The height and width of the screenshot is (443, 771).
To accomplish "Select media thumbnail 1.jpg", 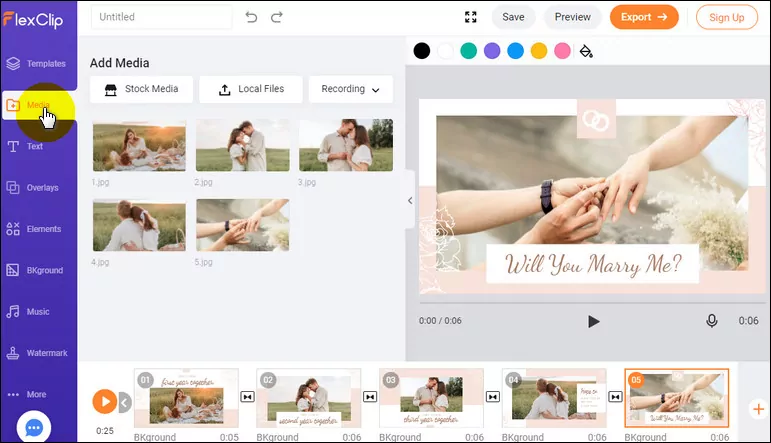I will (x=139, y=145).
